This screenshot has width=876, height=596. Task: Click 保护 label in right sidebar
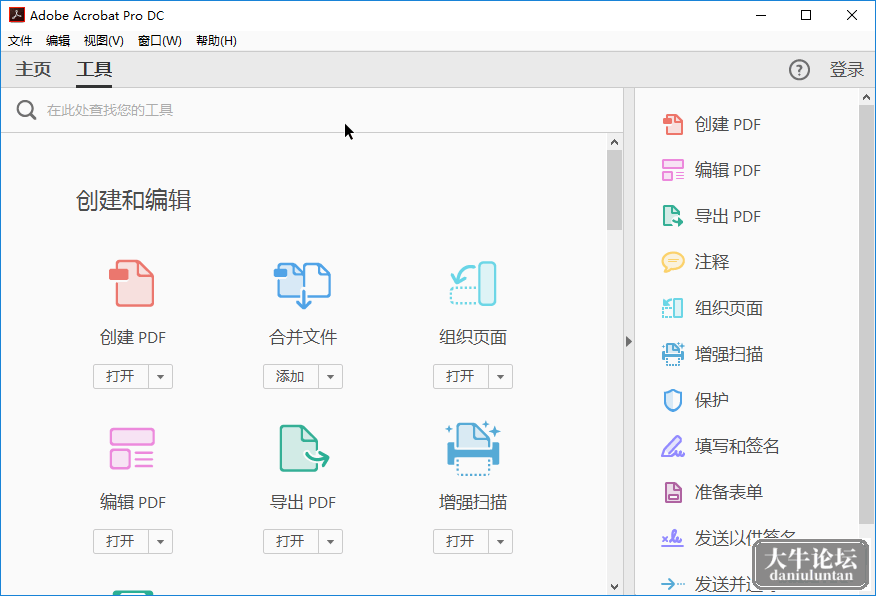tap(712, 400)
